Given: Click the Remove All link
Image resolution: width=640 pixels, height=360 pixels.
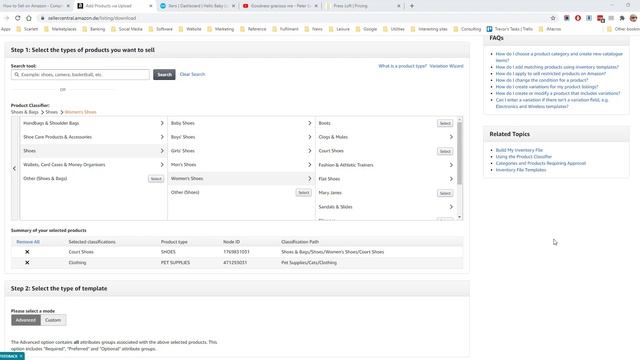Looking at the screenshot, I should click(x=28, y=242).
